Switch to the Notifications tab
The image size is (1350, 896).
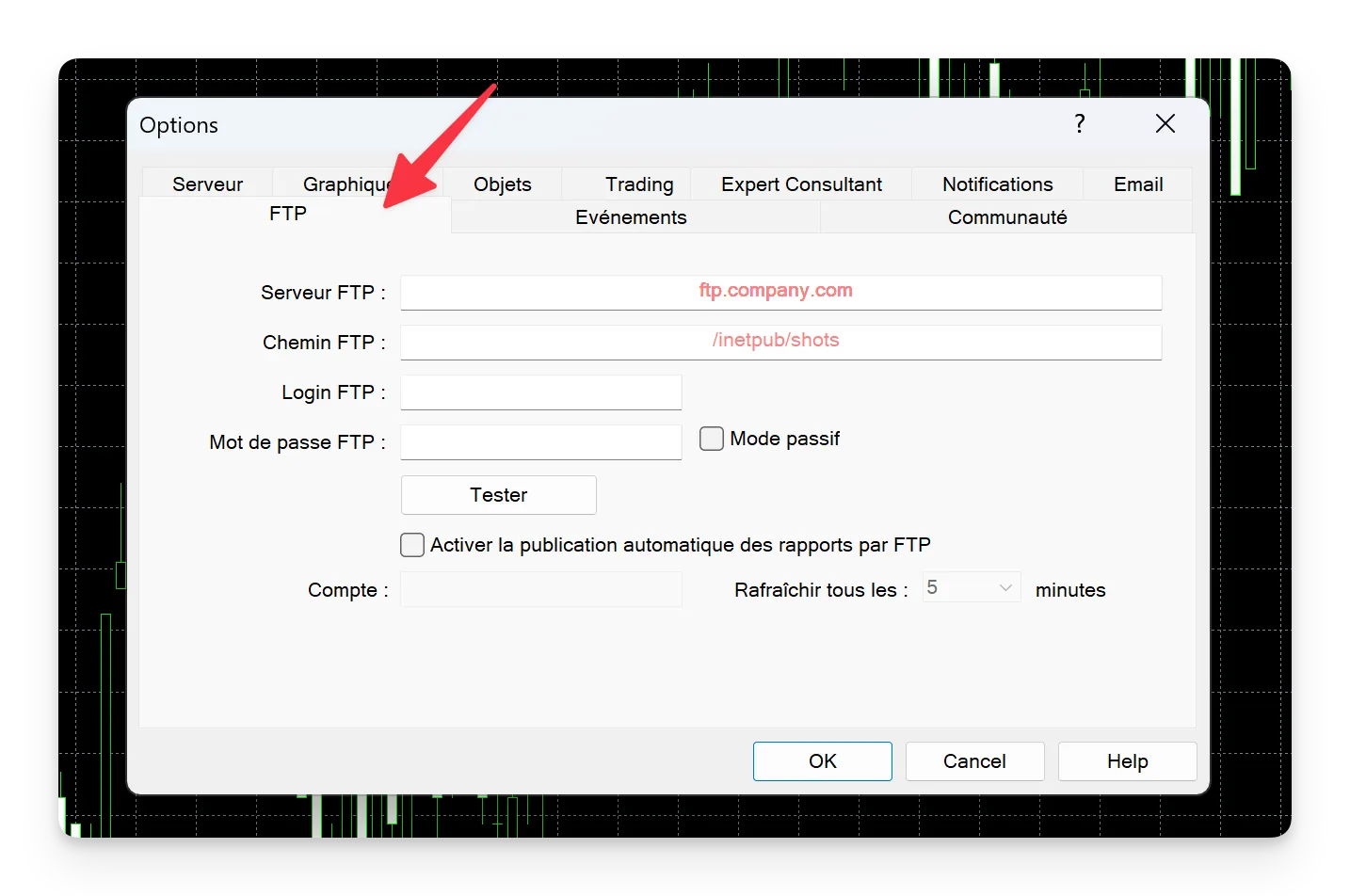(997, 184)
